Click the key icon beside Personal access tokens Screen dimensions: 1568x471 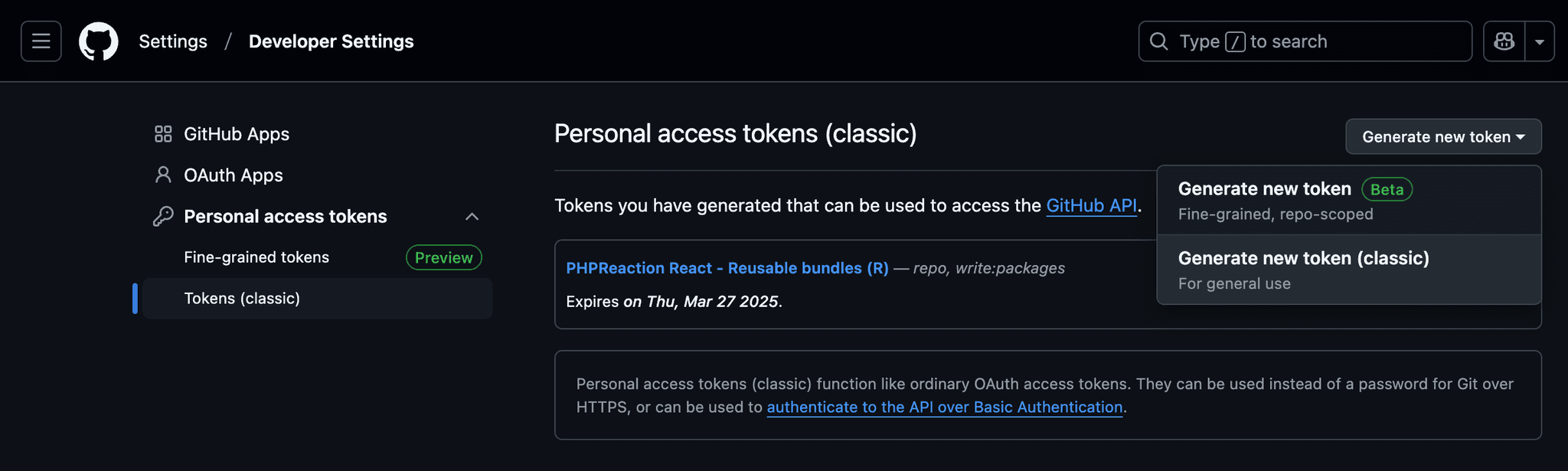tap(162, 216)
